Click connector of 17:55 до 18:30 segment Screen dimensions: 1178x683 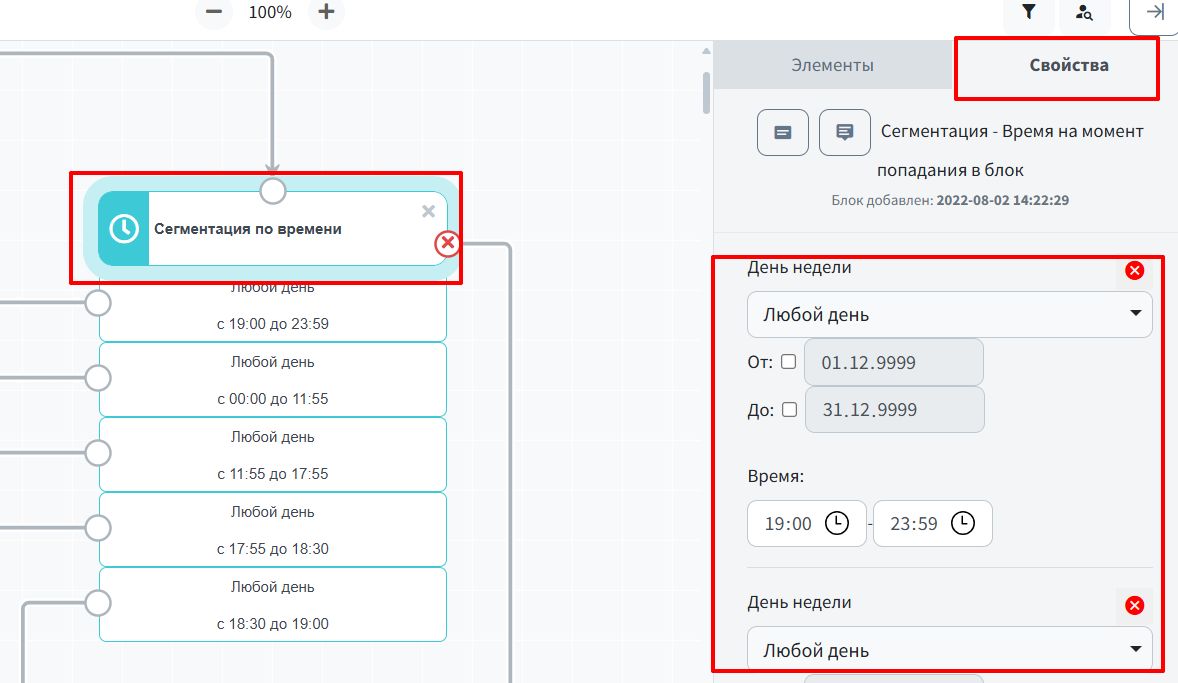click(98, 528)
